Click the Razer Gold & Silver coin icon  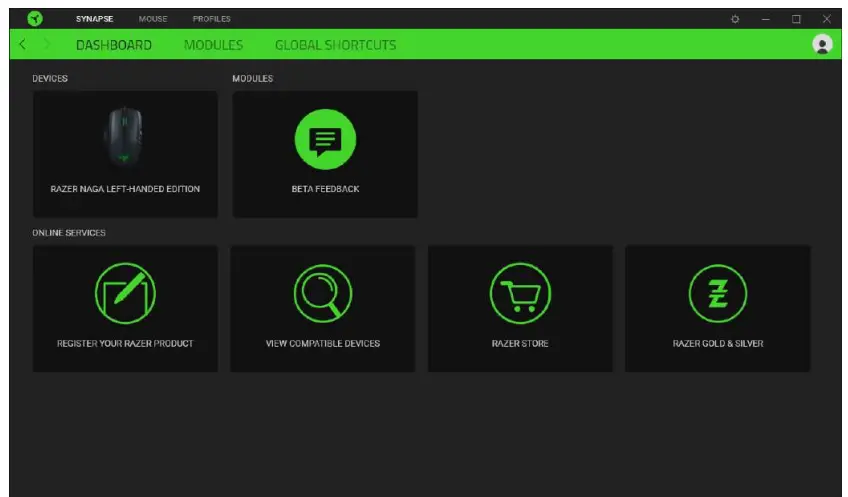tap(717, 293)
